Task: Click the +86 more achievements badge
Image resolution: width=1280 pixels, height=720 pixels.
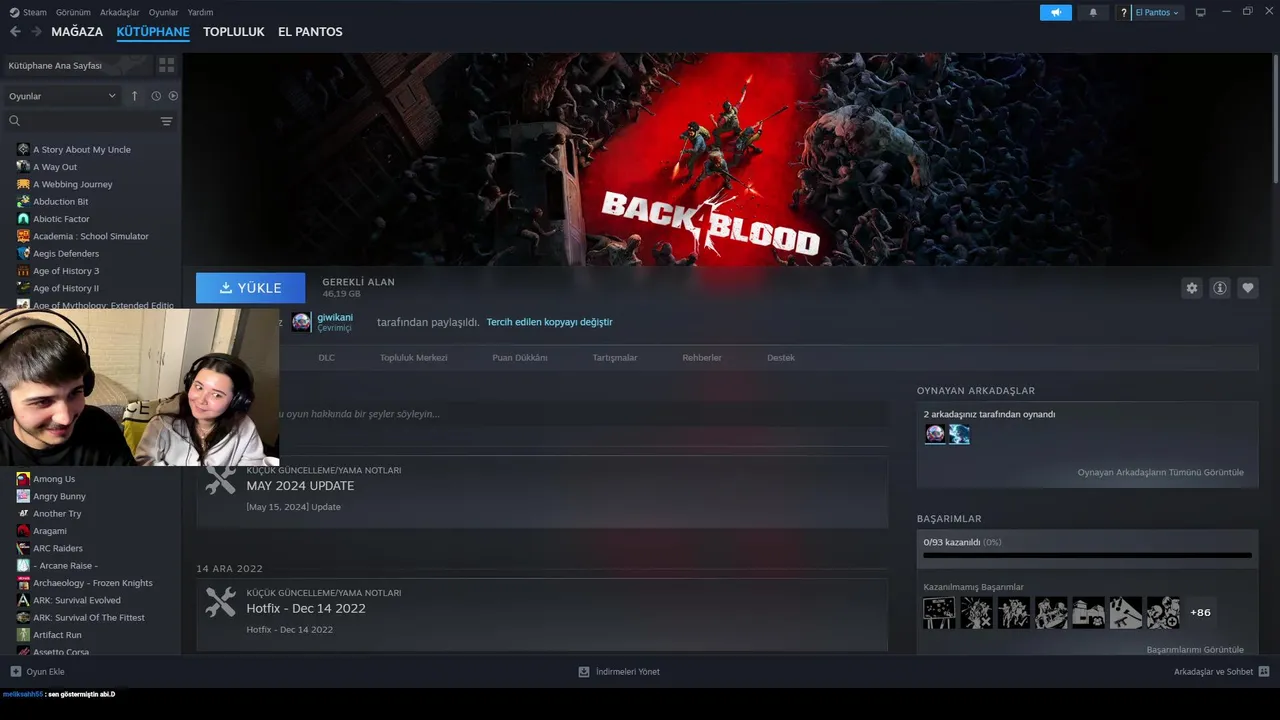Action: tap(1200, 613)
